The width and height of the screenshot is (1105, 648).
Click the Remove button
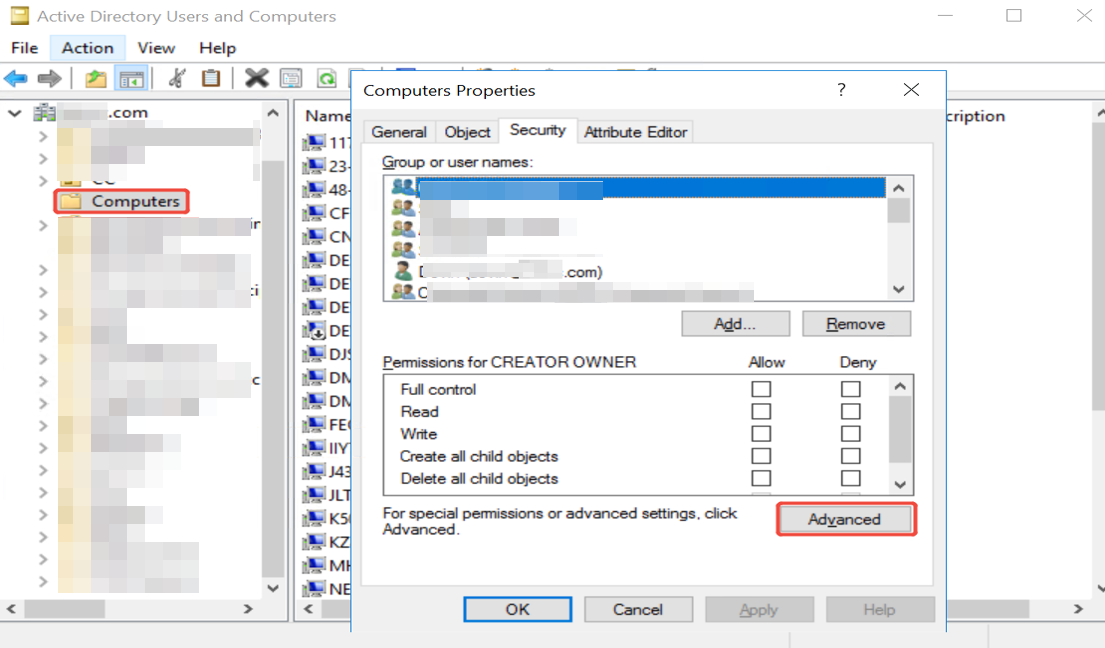pos(856,324)
